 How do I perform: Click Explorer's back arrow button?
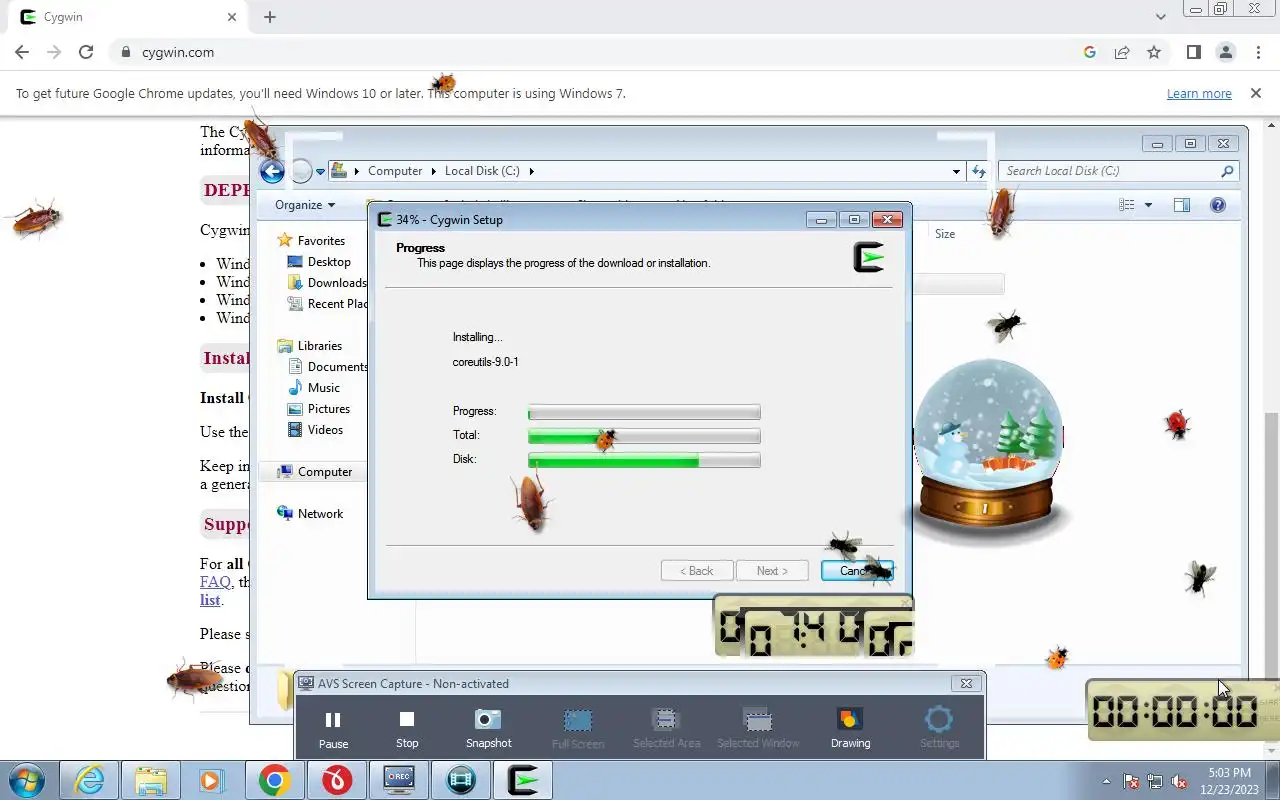[x=272, y=171]
